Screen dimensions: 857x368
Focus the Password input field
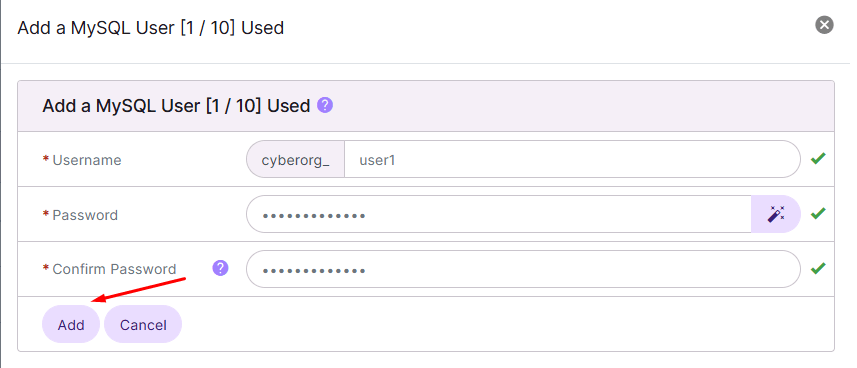tap(499, 214)
